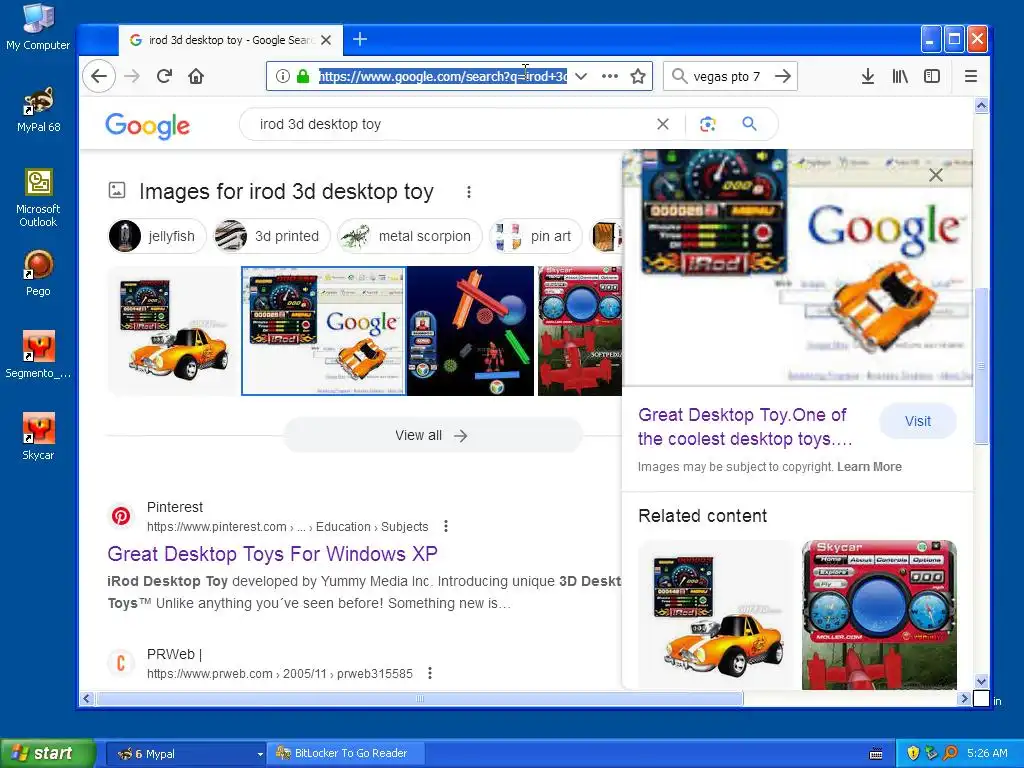Click the large iRod preview image
This screenshot has height=768, width=1024.
pos(797,267)
